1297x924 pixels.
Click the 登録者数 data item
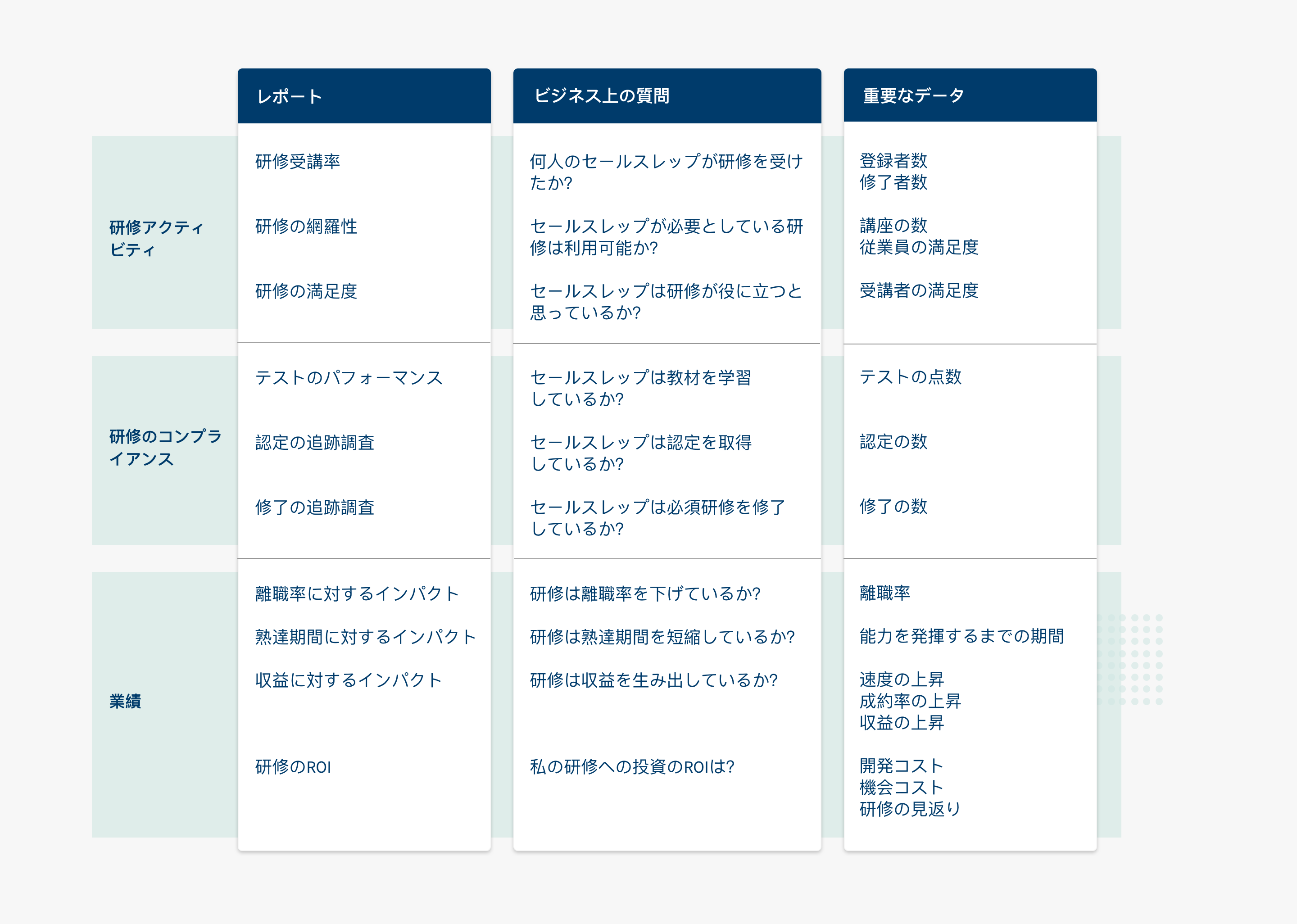coord(893,160)
